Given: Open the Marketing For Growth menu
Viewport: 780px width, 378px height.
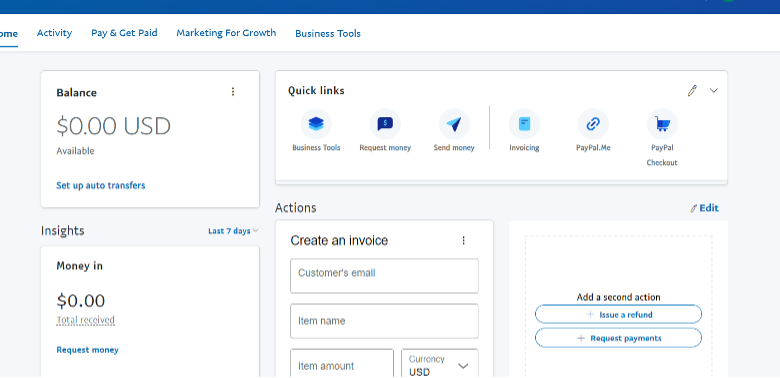Looking at the screenshot, I should pyautogui.click(x=226, y=33).
